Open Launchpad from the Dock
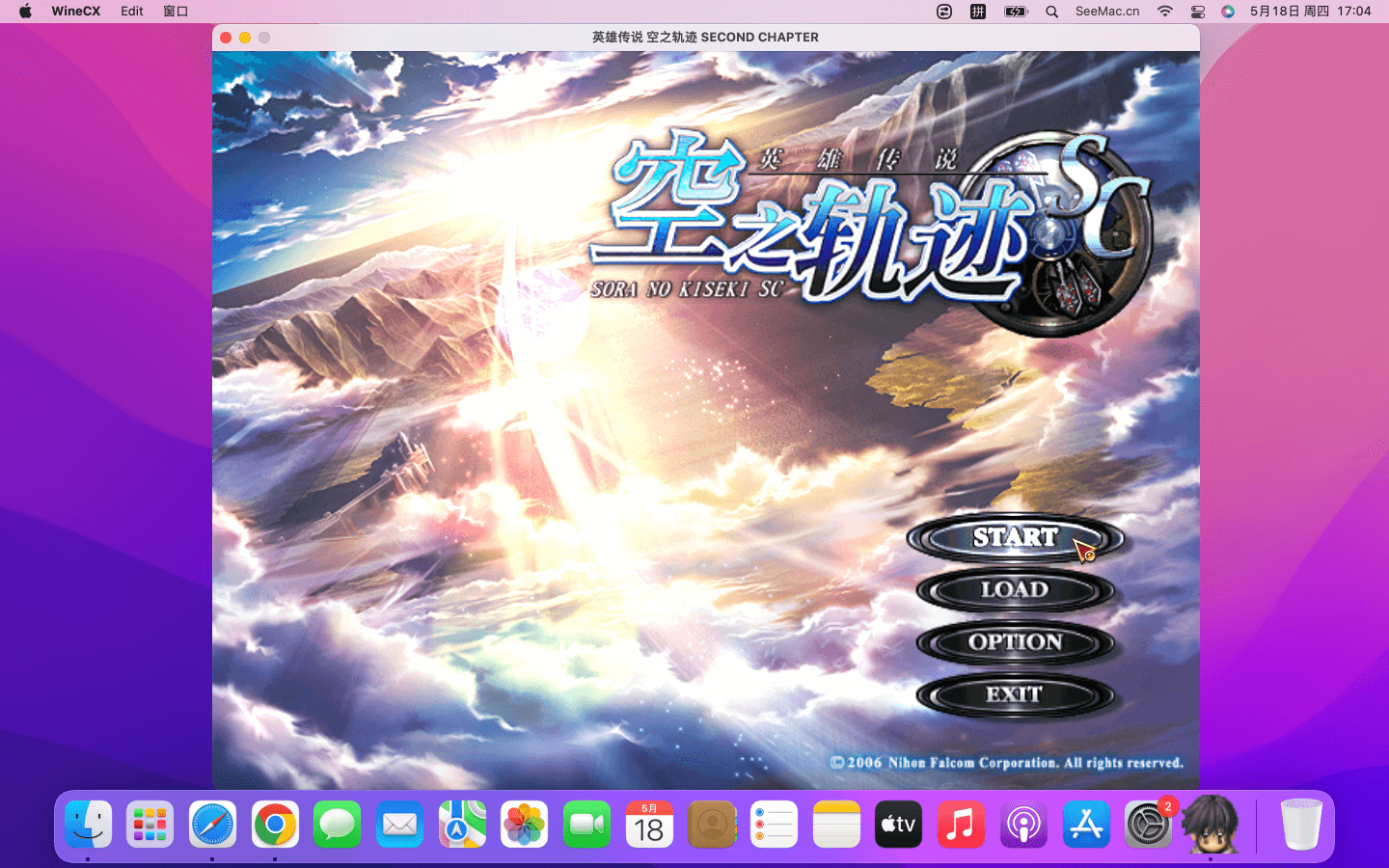Screen dimensions: 1389x868 [150, 825]
